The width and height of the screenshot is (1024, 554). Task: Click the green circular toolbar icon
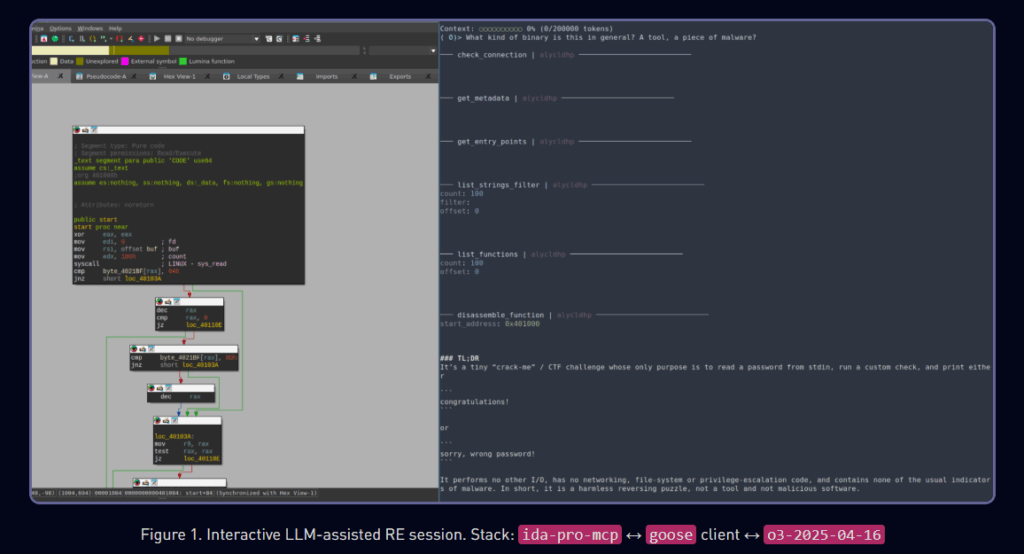coord(55,39)
